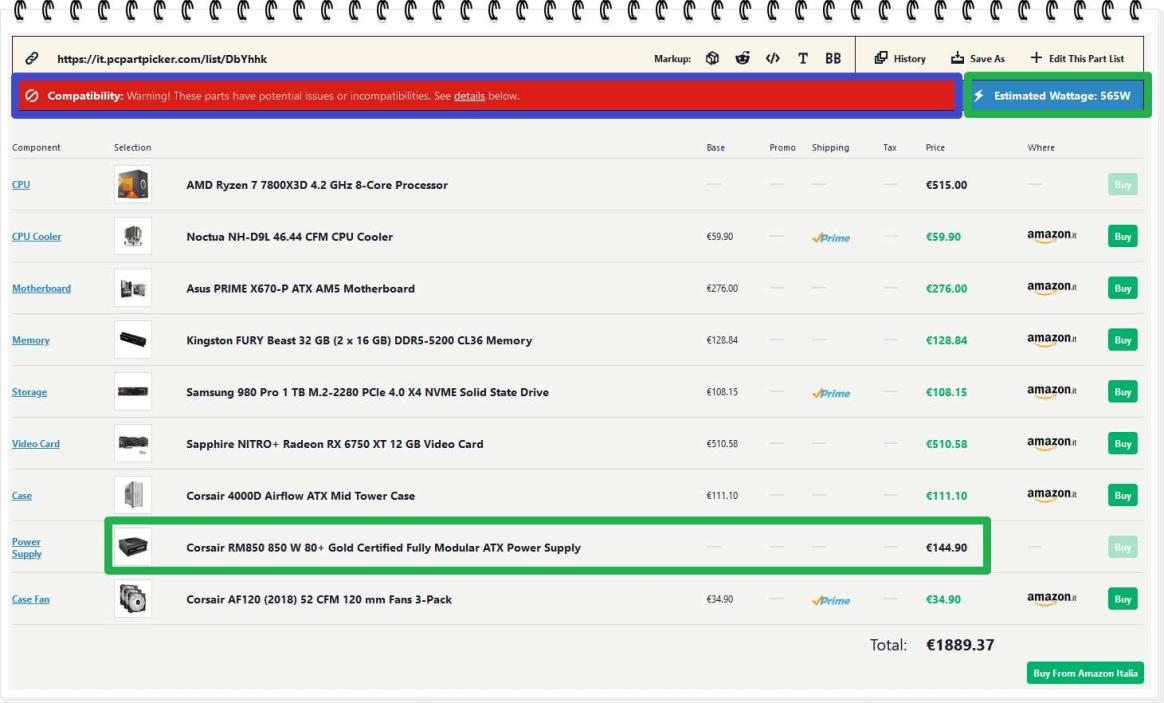This screenshot has height=703, width=1164.
Task: Open the History menu item
Action: click(x=900, y=59)
